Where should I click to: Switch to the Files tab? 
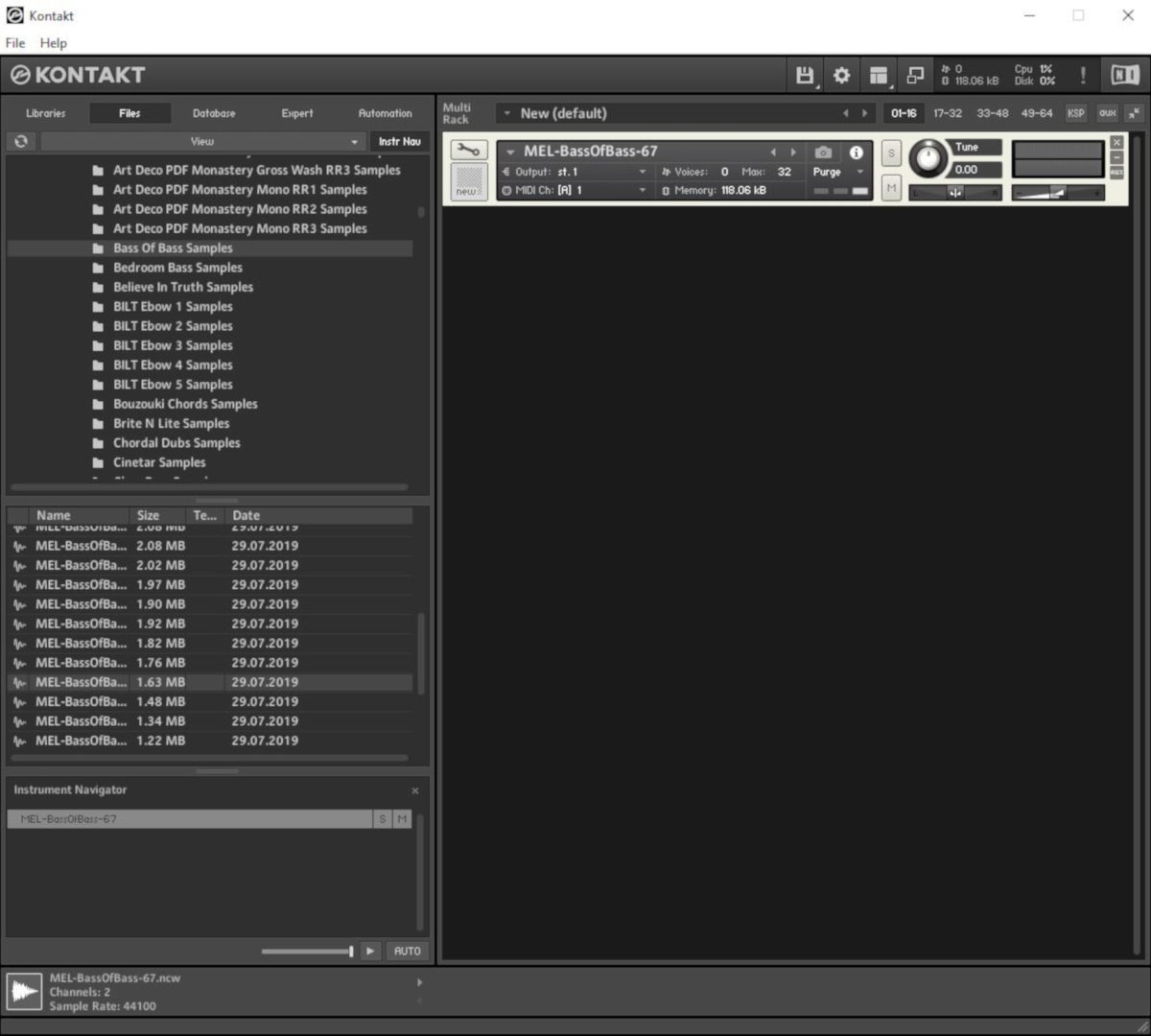pos(129,113)
